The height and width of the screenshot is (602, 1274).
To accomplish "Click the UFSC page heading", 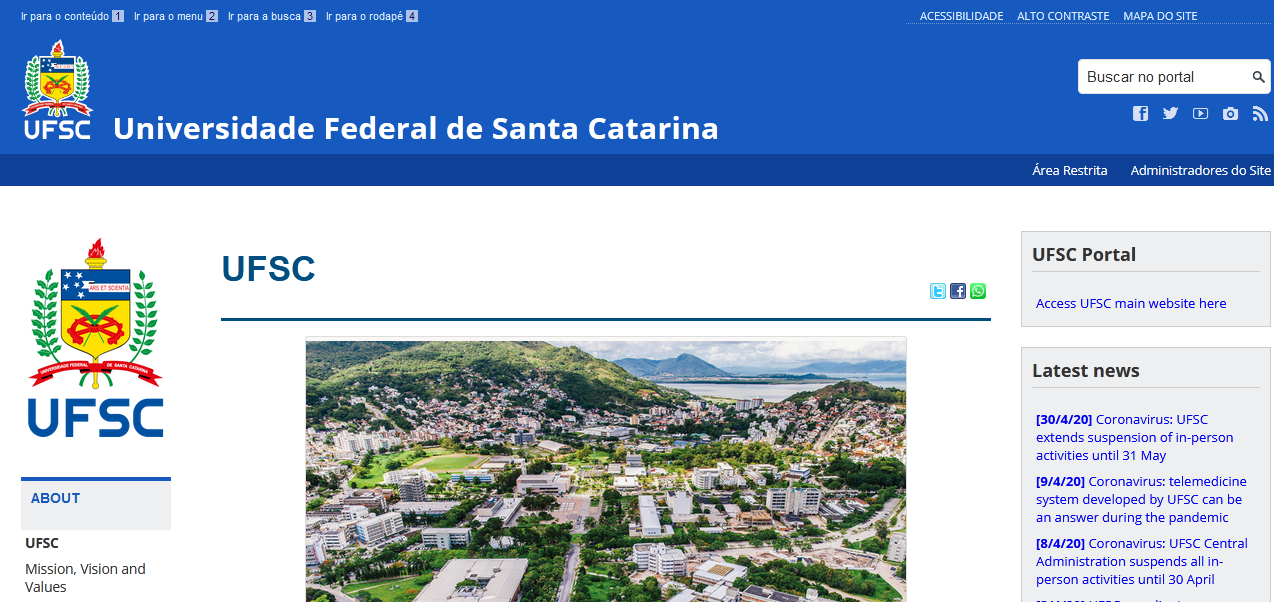I will (x=269, y=269).
